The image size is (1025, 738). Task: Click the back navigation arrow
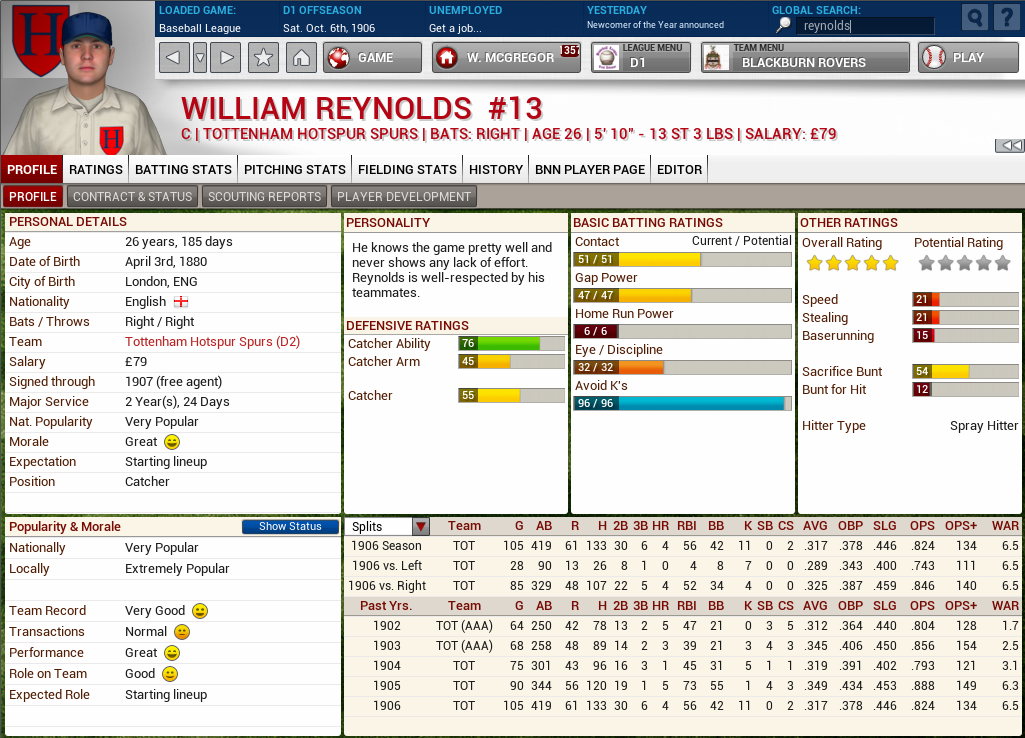[172, 57]
